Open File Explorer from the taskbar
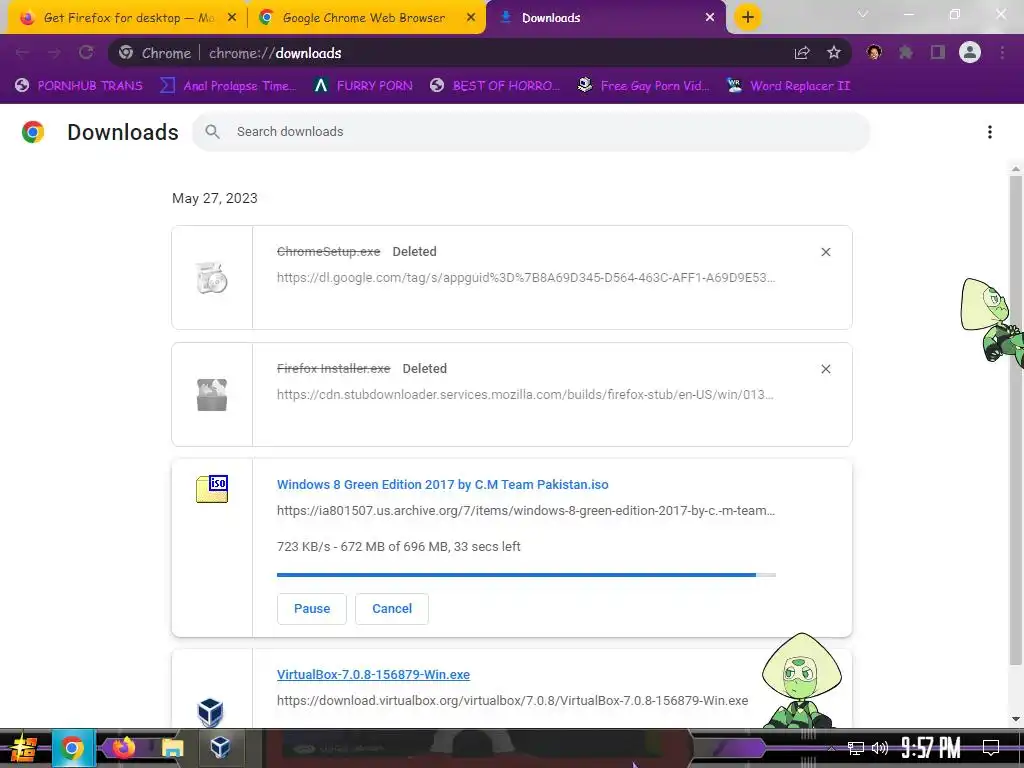The height and width of the screenshot is (768, 1024). click(172, 748)
